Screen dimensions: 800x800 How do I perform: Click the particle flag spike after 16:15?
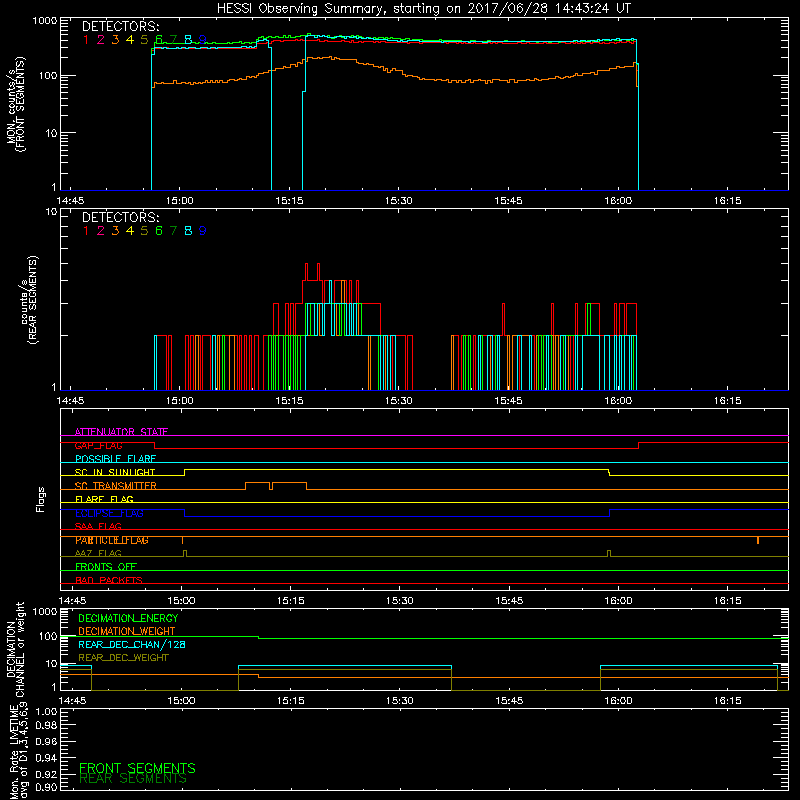pyautogui.click(x=758, y=540)
